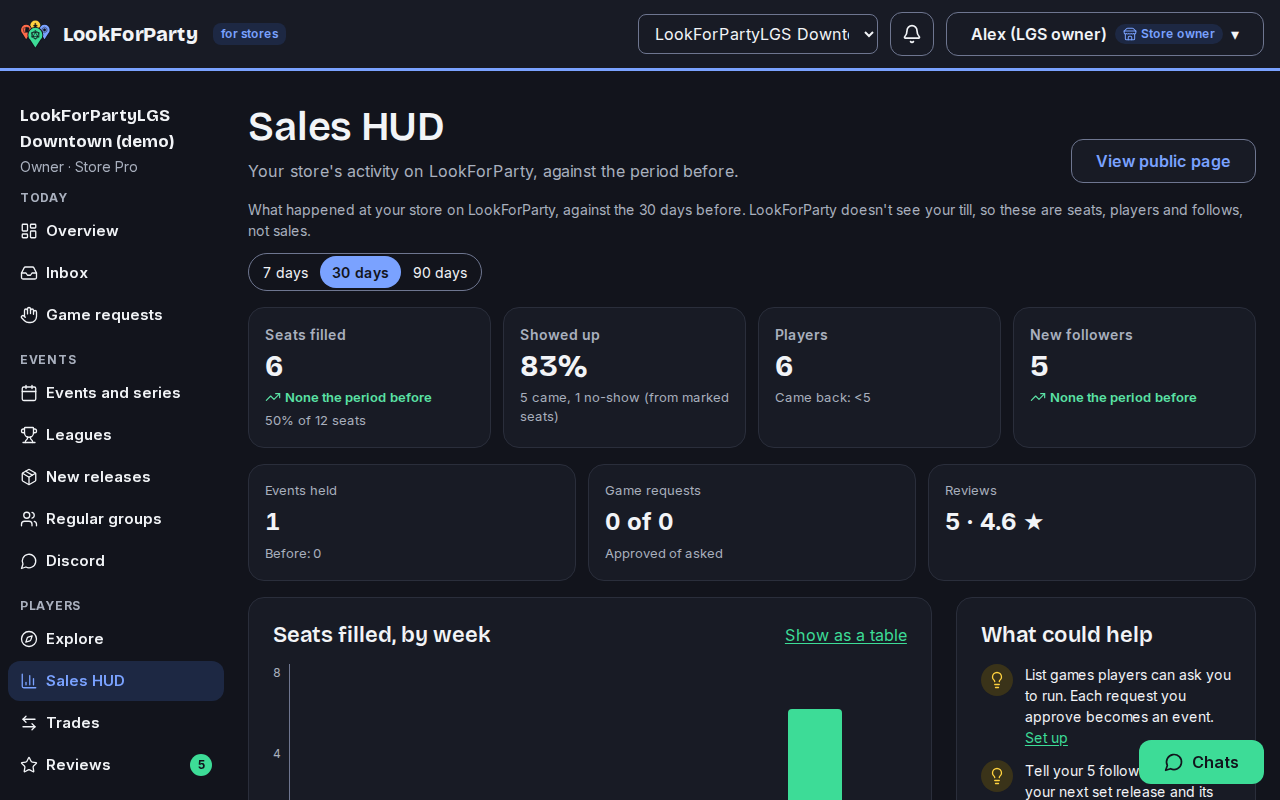Screen dimensions: 1280x800
Task: Click the Leagues trophy icon
Action: (29, 435)
